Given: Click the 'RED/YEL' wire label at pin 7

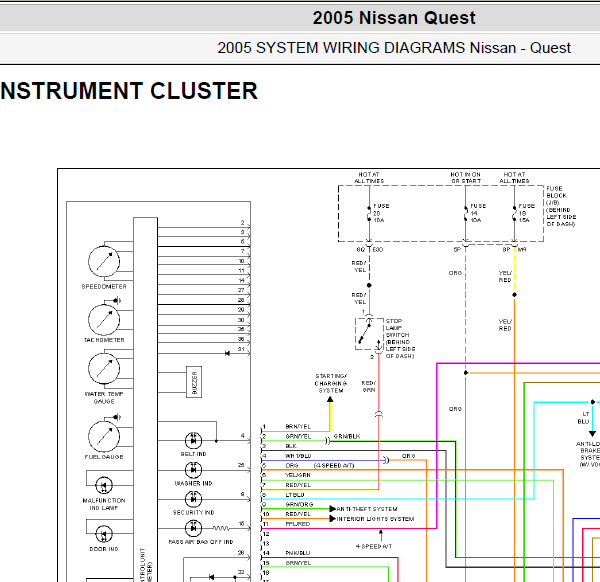Looking at the screenshot, I should click(x=298, y=485).
